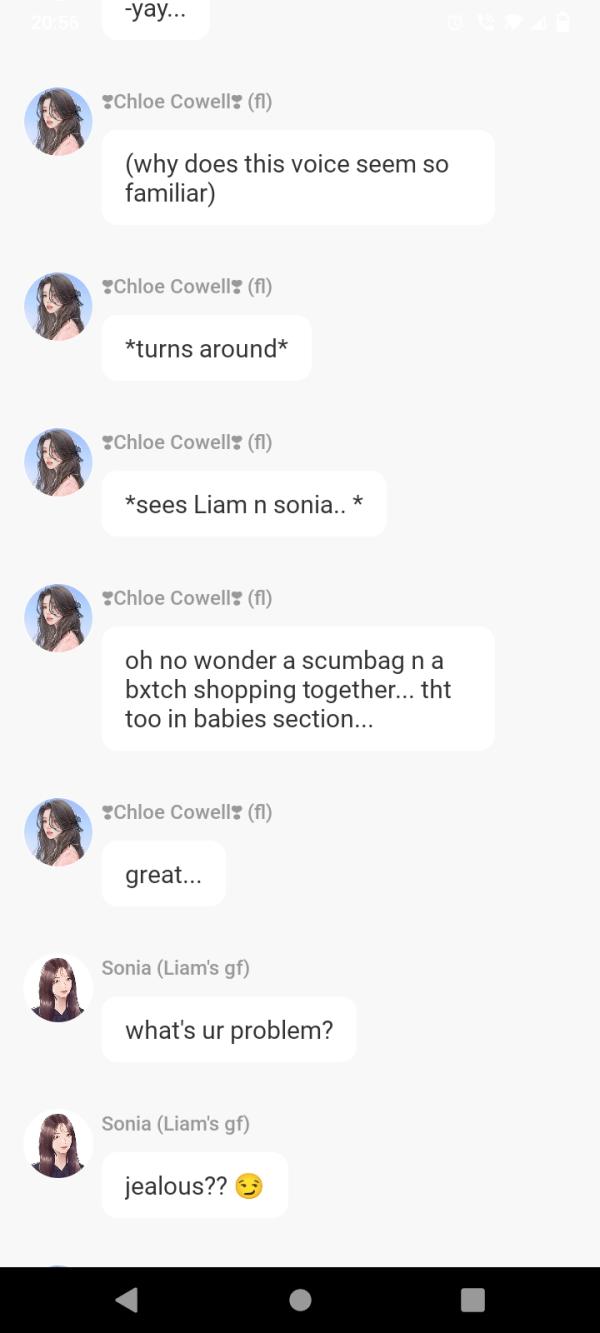Tap Chloe's avatar next to "*turns around*"

tap(58, 306)
